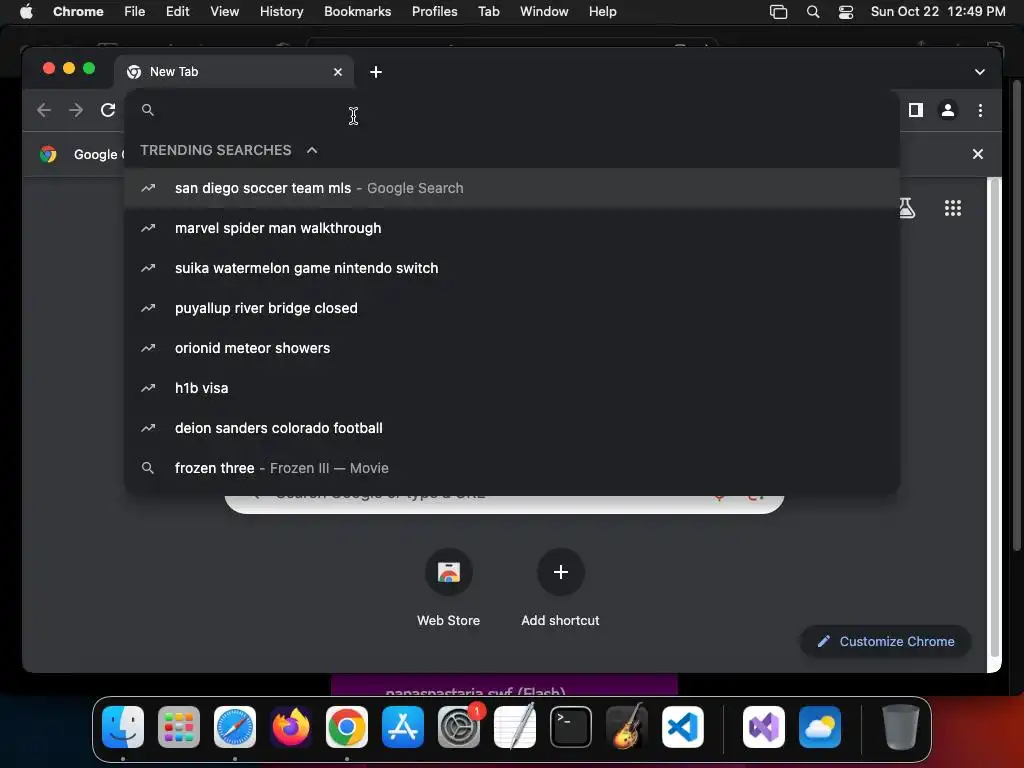This screenshot has width=1024, height=768.
Task: Open the Bookmarks menu
Action: pyautogui.click(x=357, y=11)
